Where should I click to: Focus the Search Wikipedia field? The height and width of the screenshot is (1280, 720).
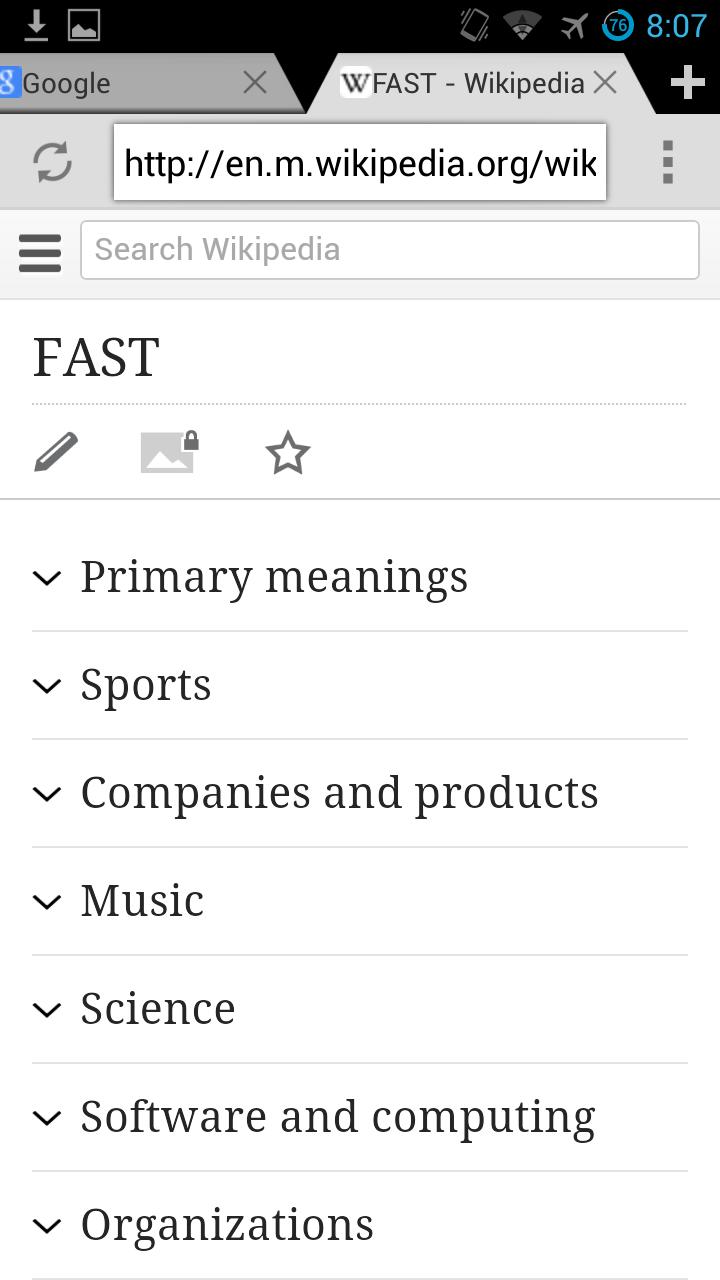(389, 250)
